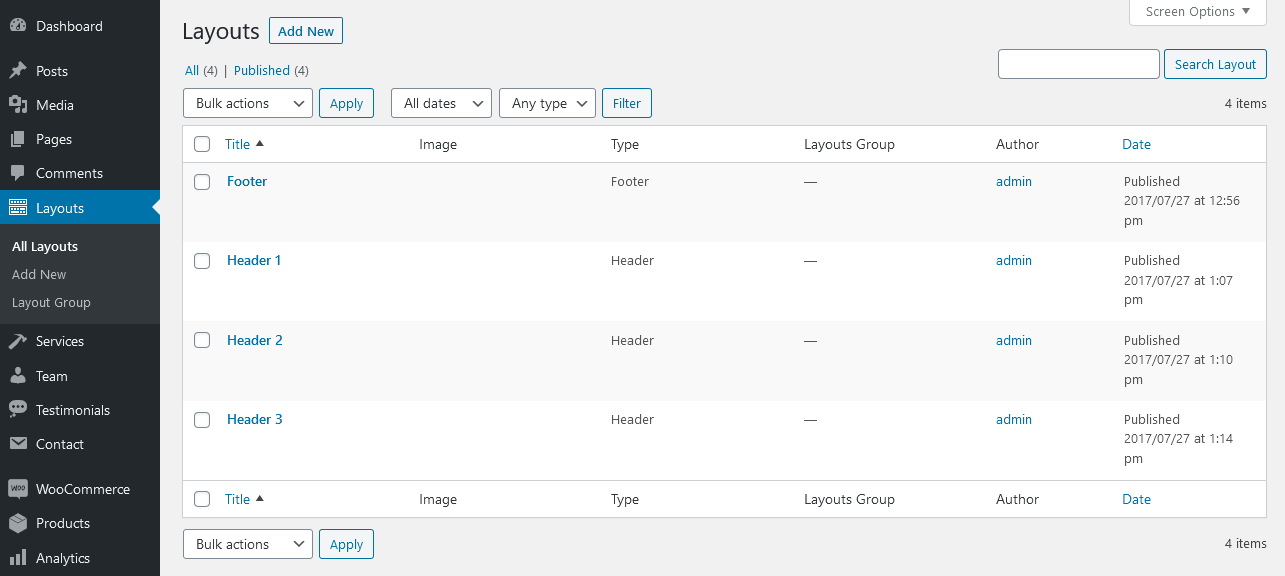Click the Products box icon
Screen dimensions: 1285x576
pyautogui.click(x=18, y=523)
